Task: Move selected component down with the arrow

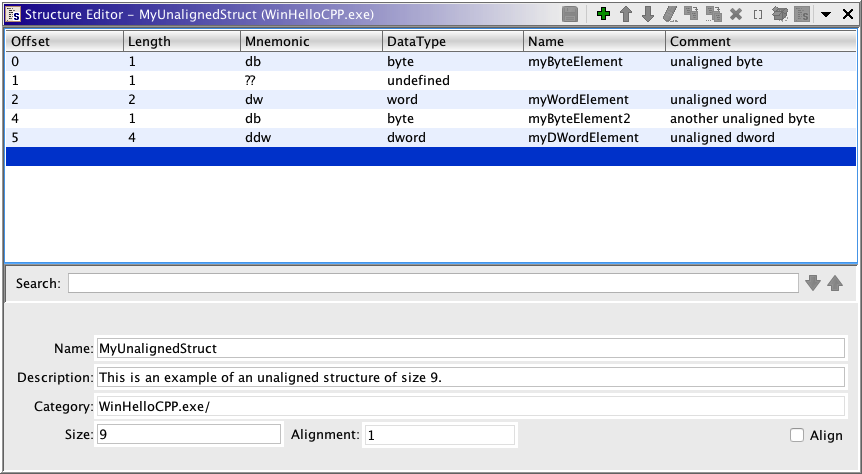Action: (x=648, y=14)
